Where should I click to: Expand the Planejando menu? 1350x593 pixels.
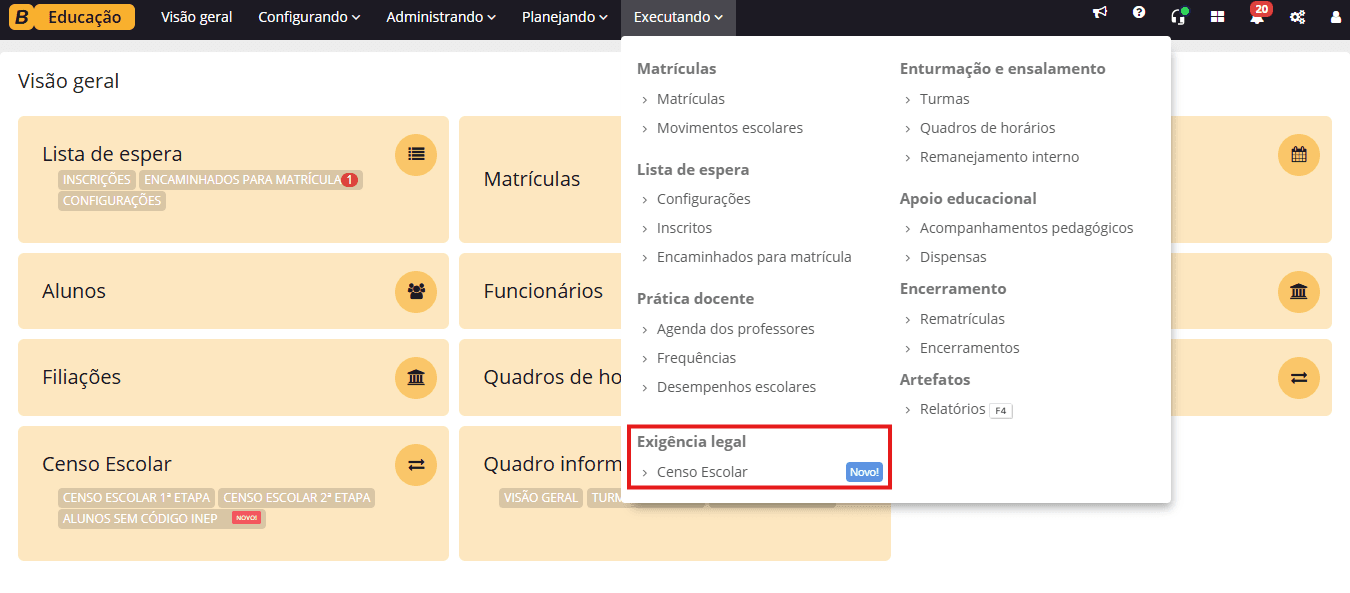pyautogui.click(x=564, y=16)
